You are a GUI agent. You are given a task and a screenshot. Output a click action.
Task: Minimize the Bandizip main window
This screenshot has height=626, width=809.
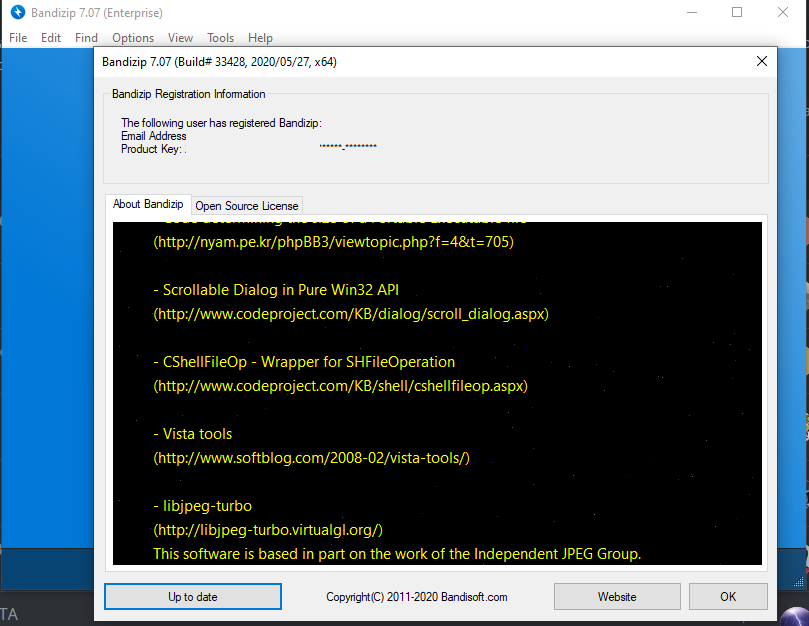[692, 12]
